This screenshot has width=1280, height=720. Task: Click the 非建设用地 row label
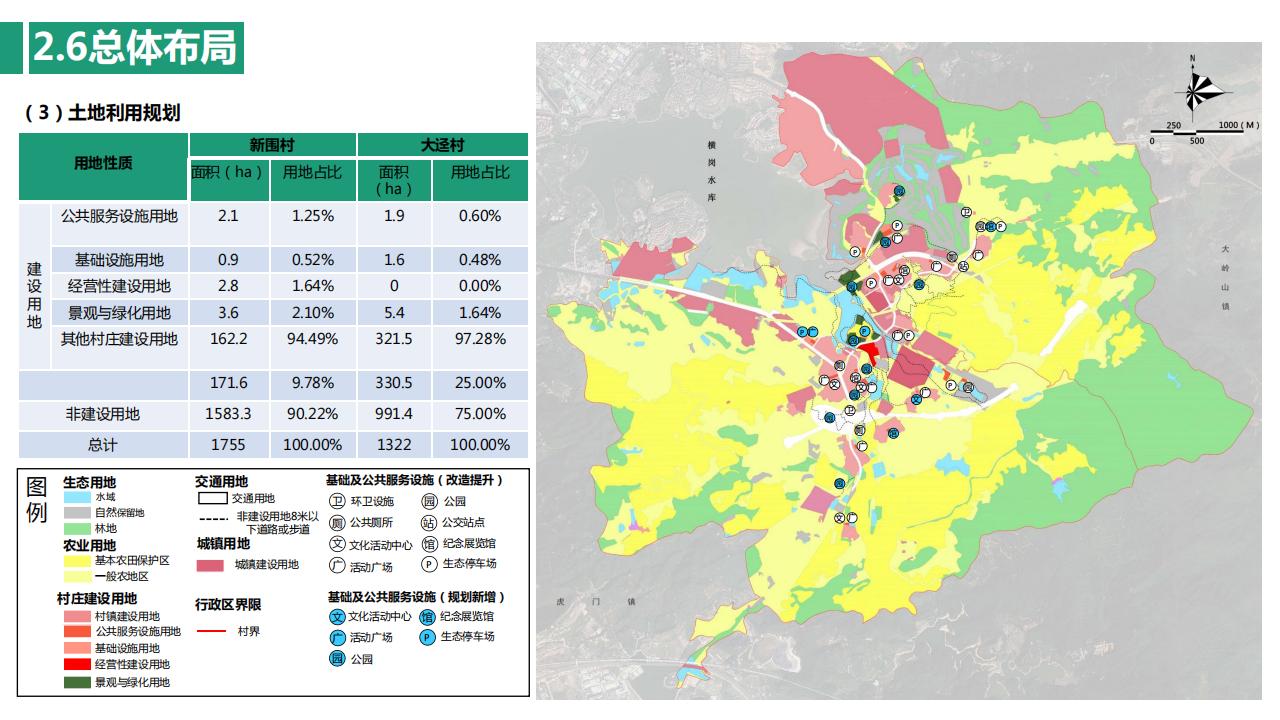(103, 414)
